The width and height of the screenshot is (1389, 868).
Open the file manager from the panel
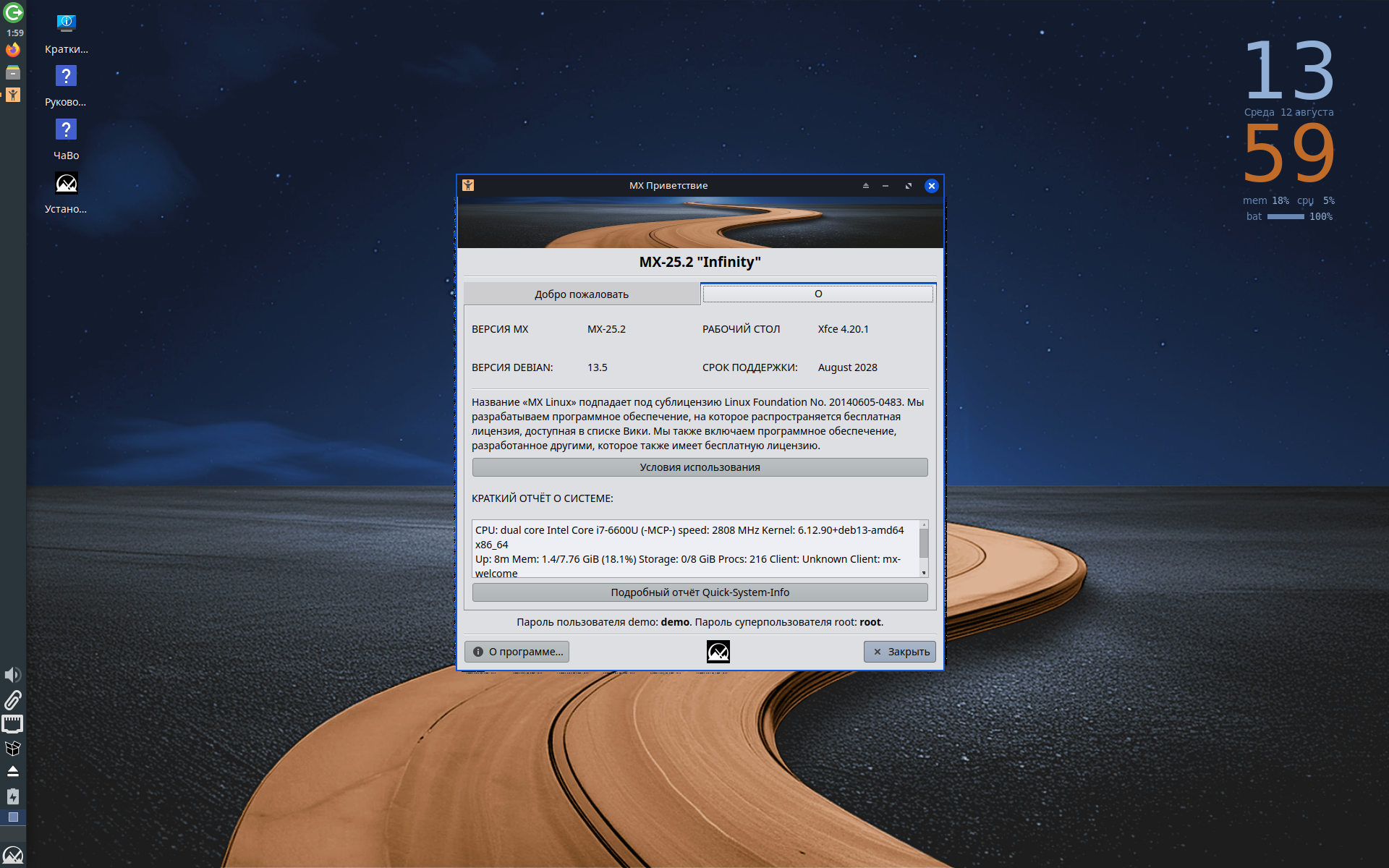tap(13, 72)
